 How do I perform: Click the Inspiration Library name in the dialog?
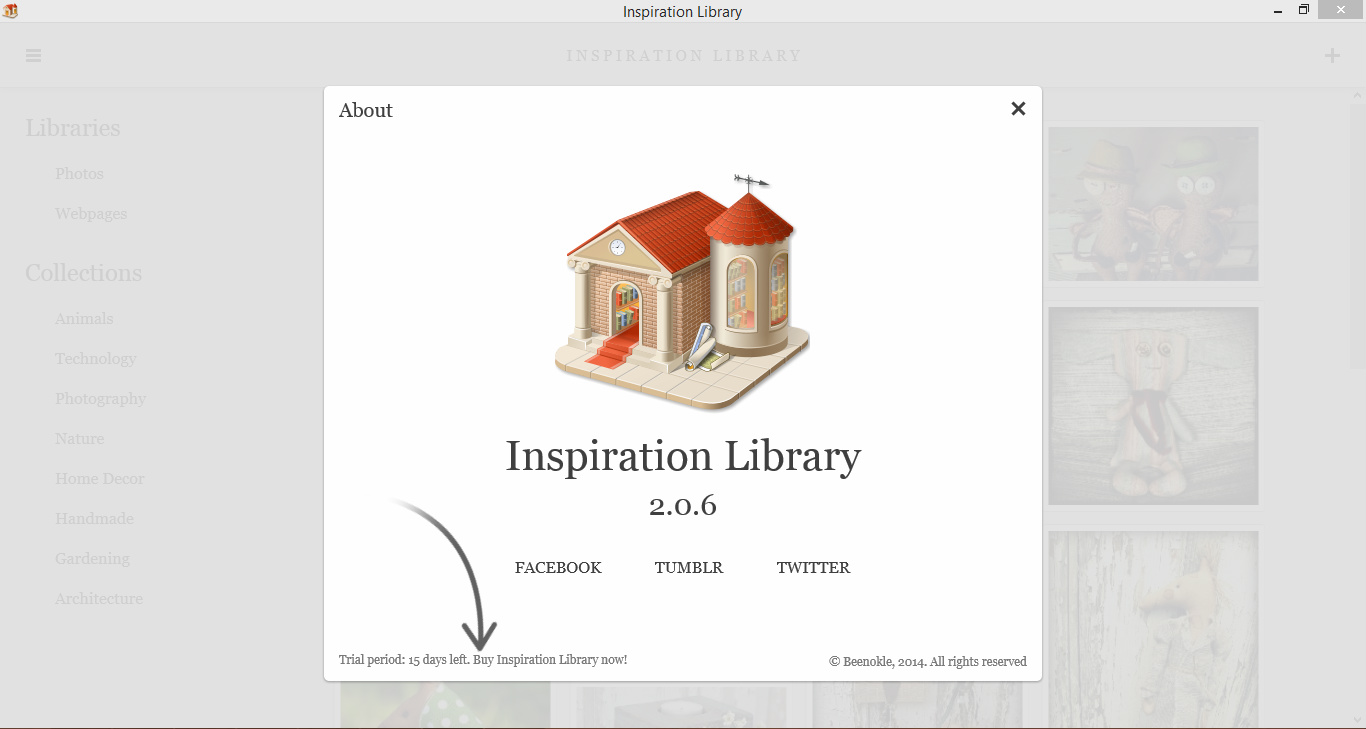683,457
